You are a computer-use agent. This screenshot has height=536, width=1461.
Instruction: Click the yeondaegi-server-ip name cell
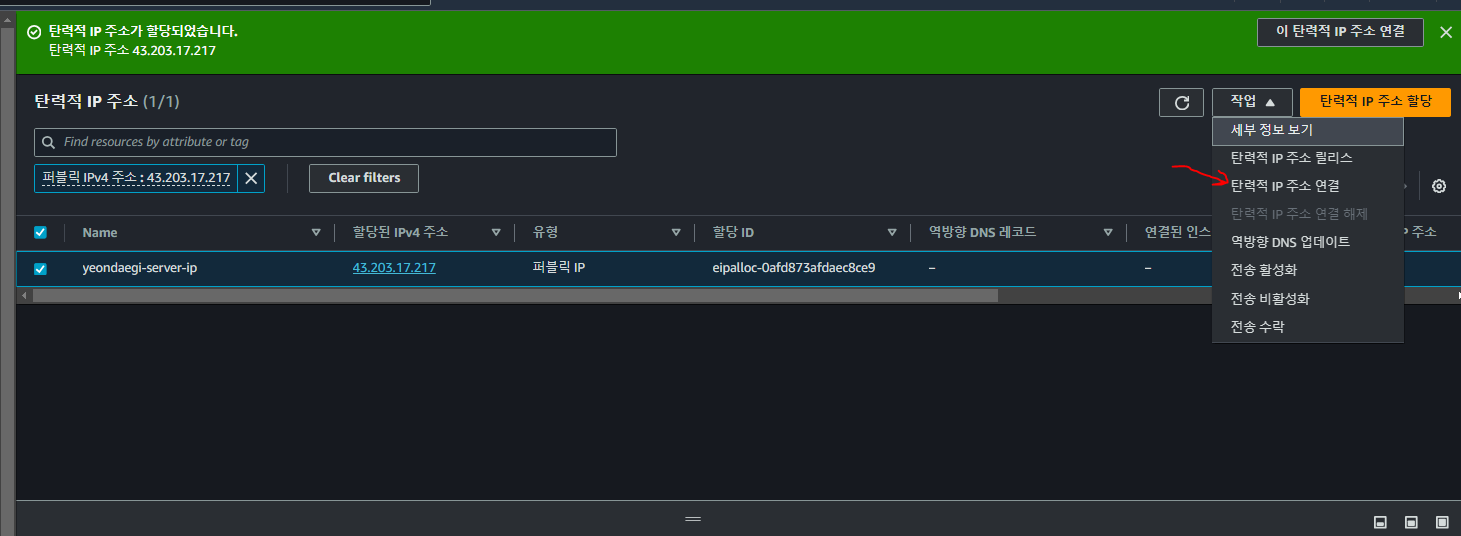tap(140, 268)
